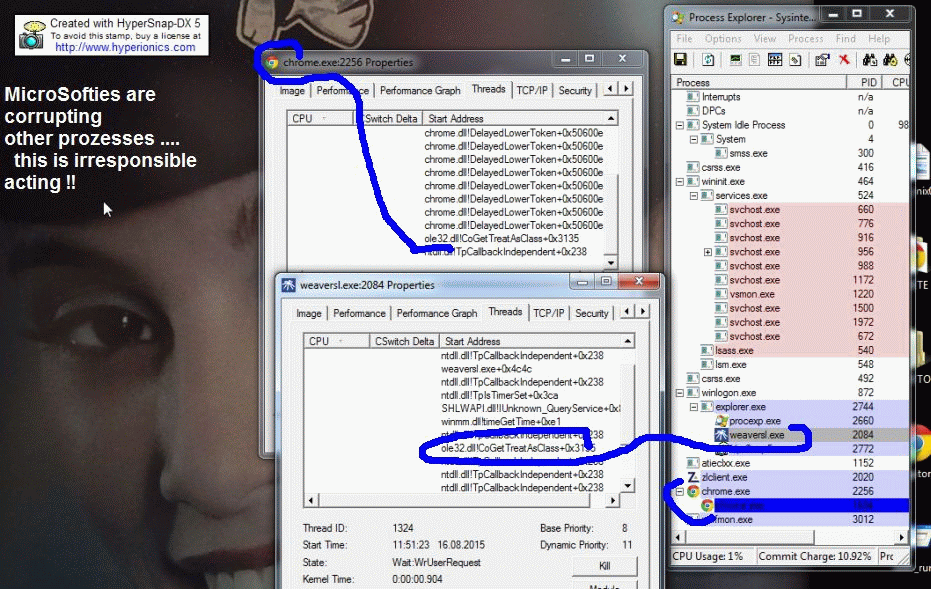Click scroll-down arrow of weaversl.exe thread list
The image size is (931, 589).
tap(628, 486)
